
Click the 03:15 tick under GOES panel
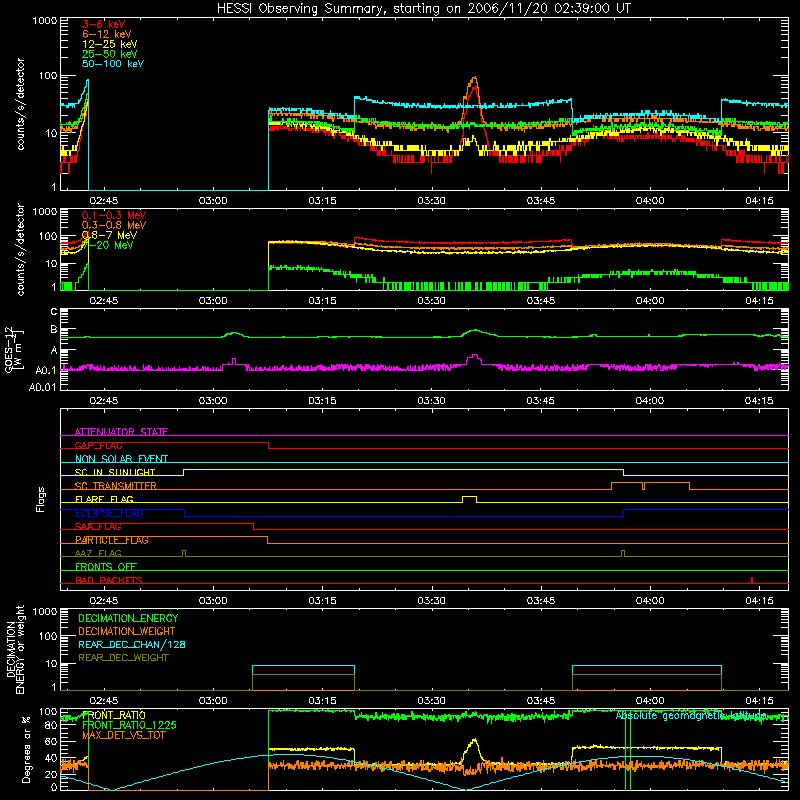322,401
